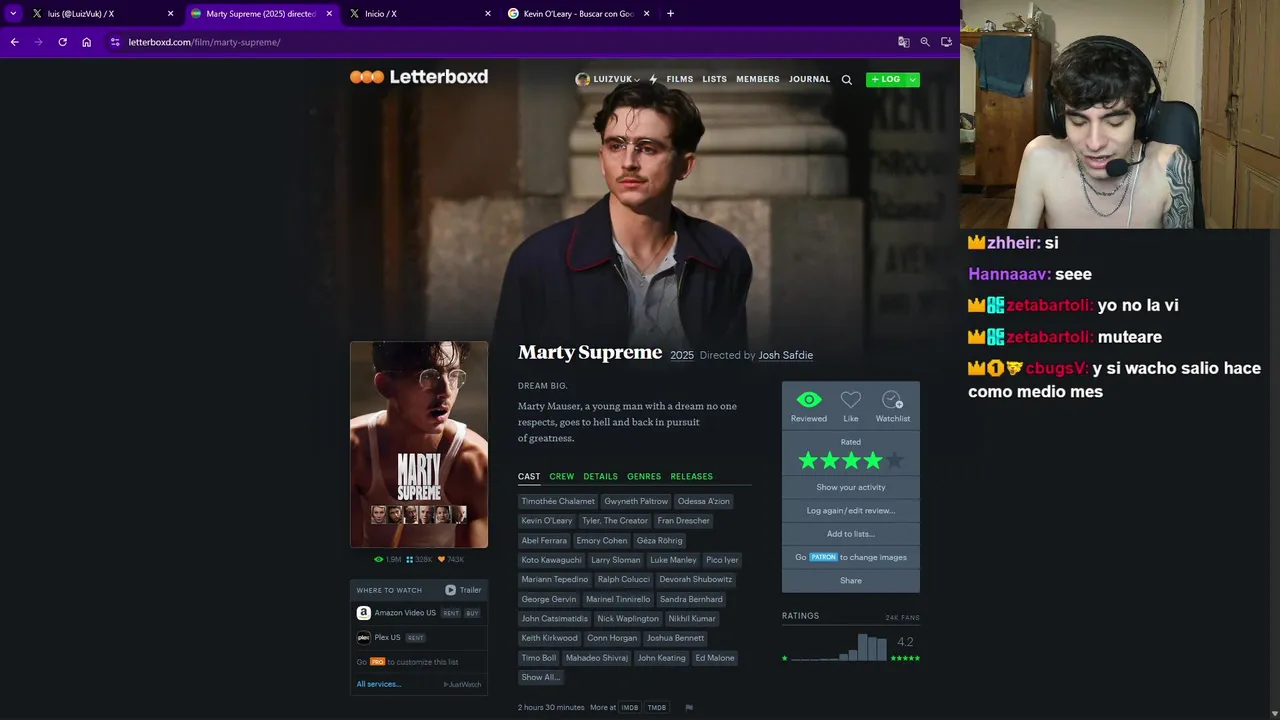Image resolution: width=1280 pixels, height=720 pixels.
Task: Select the RELEASES tab
Action: point(692,477)
